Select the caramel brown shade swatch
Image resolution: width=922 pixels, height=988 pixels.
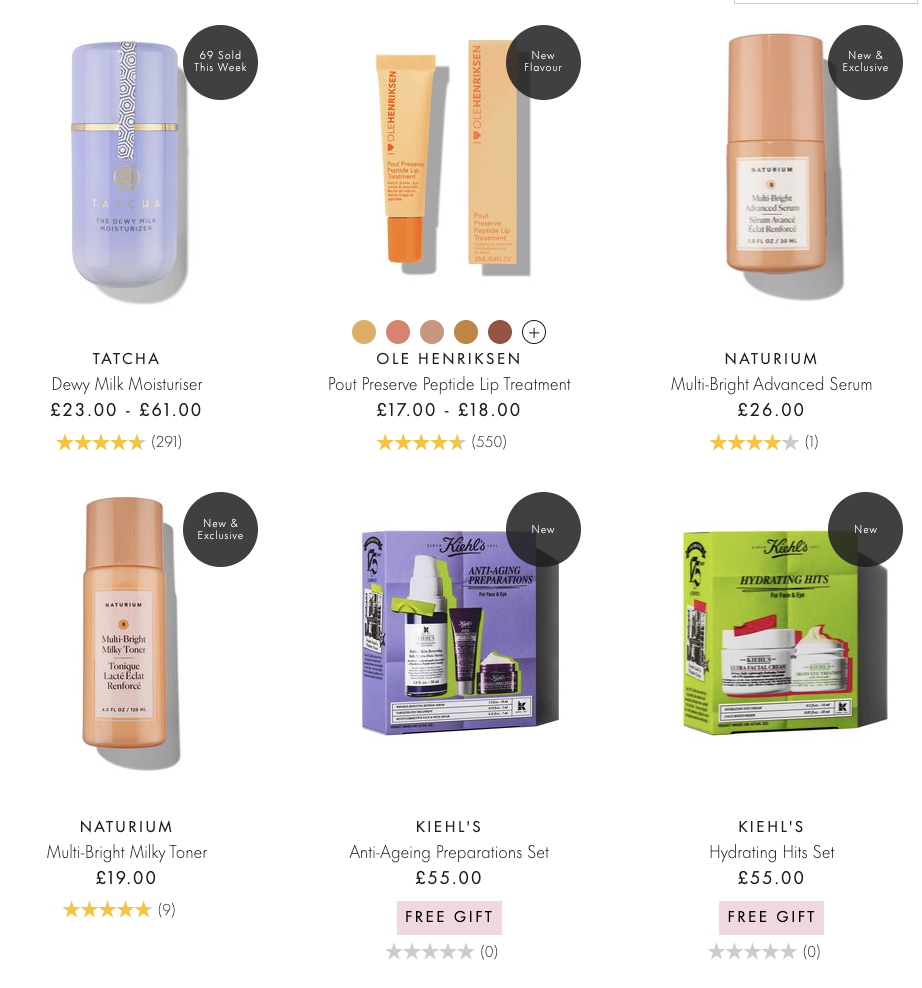[466, 332]
